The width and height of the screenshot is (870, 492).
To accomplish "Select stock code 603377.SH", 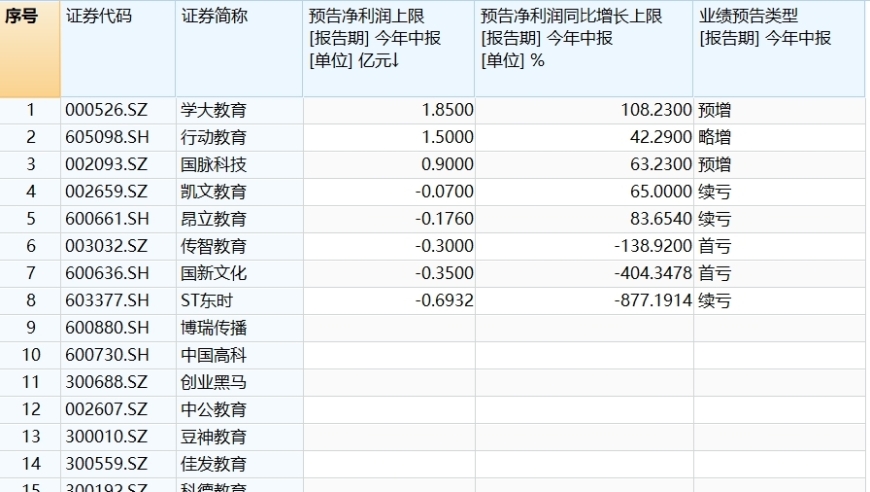I will 107,300.
